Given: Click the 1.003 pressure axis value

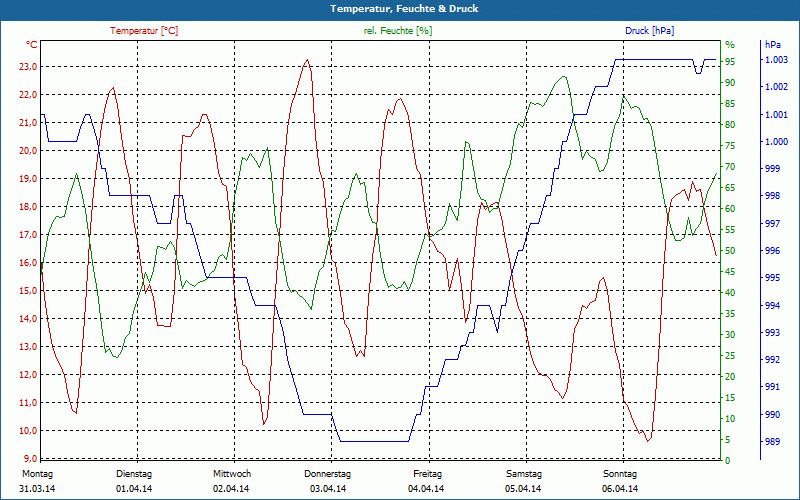Looking at the screenshot, I should pos(777,60).
